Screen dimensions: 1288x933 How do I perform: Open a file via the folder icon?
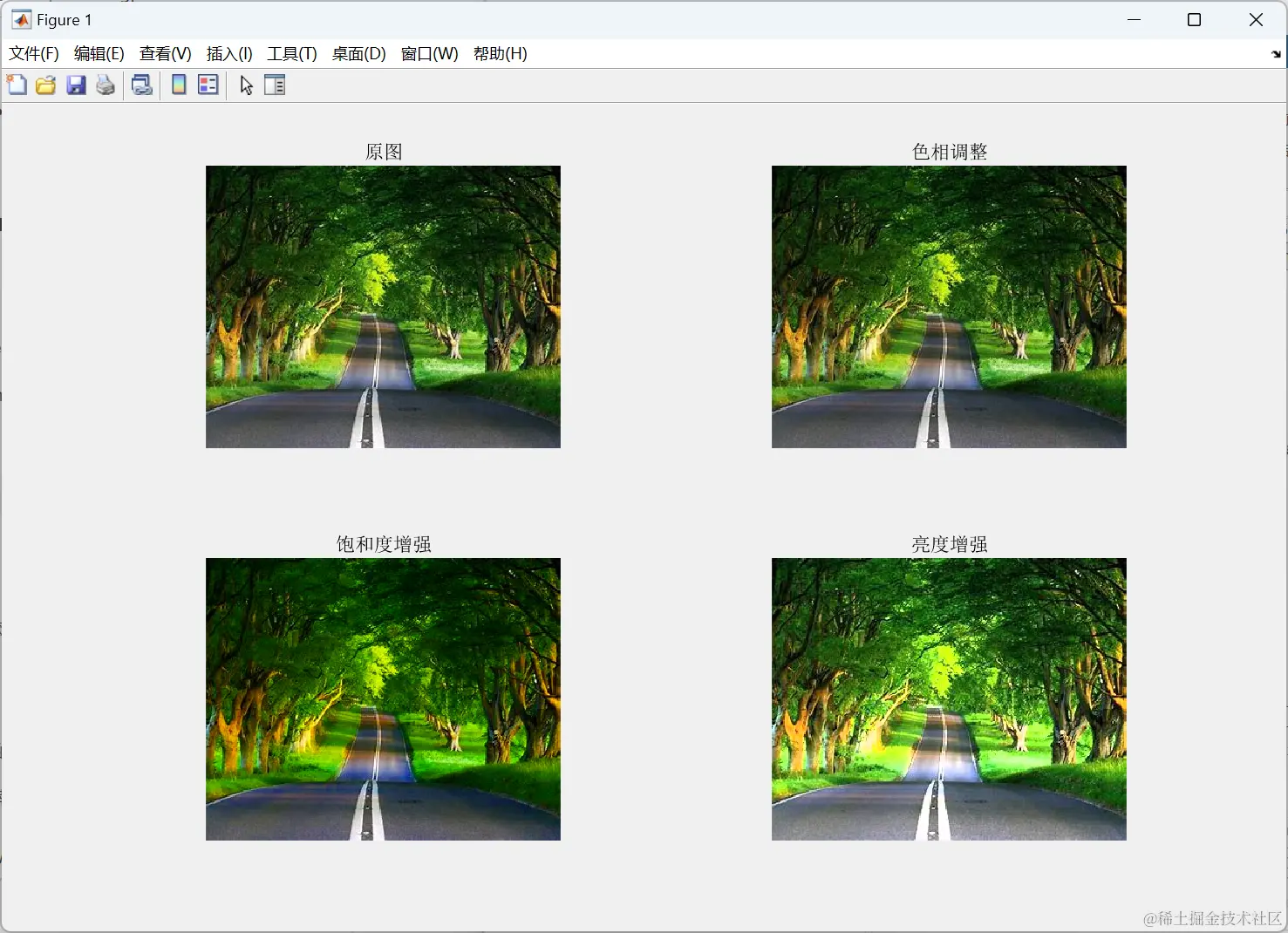tap(46, 85)
